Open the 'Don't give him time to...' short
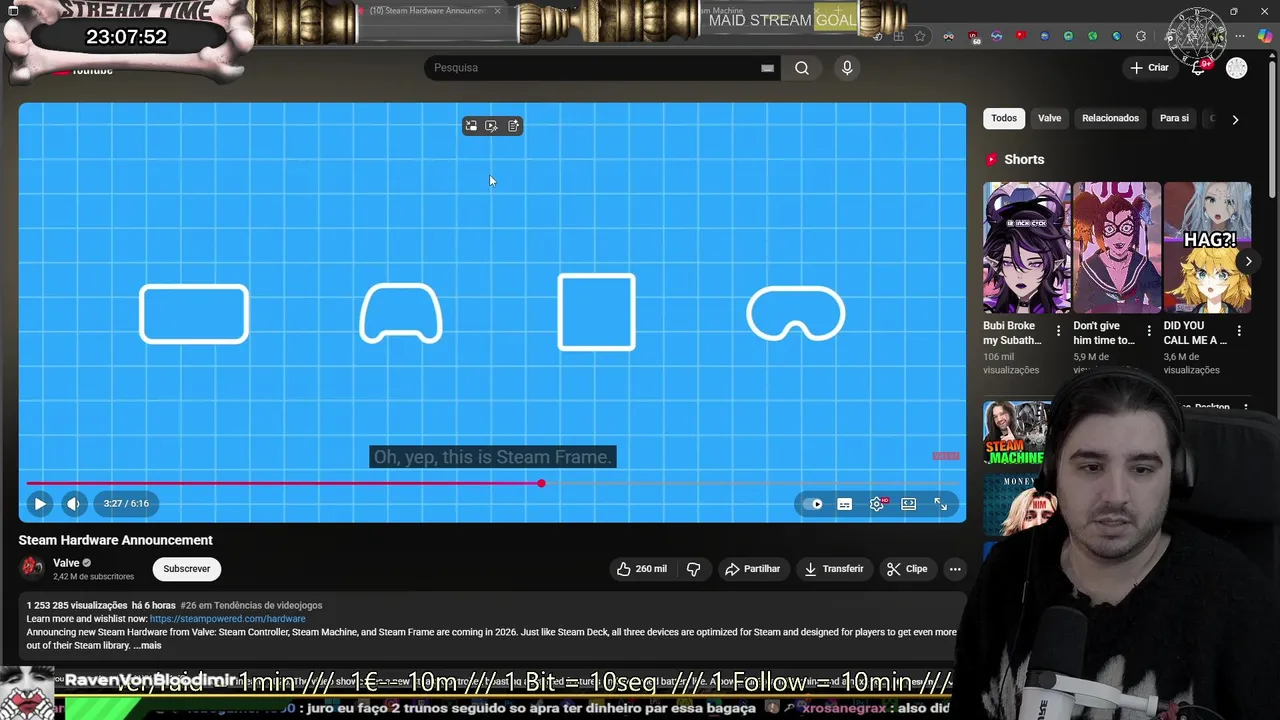 (1117, 247)
